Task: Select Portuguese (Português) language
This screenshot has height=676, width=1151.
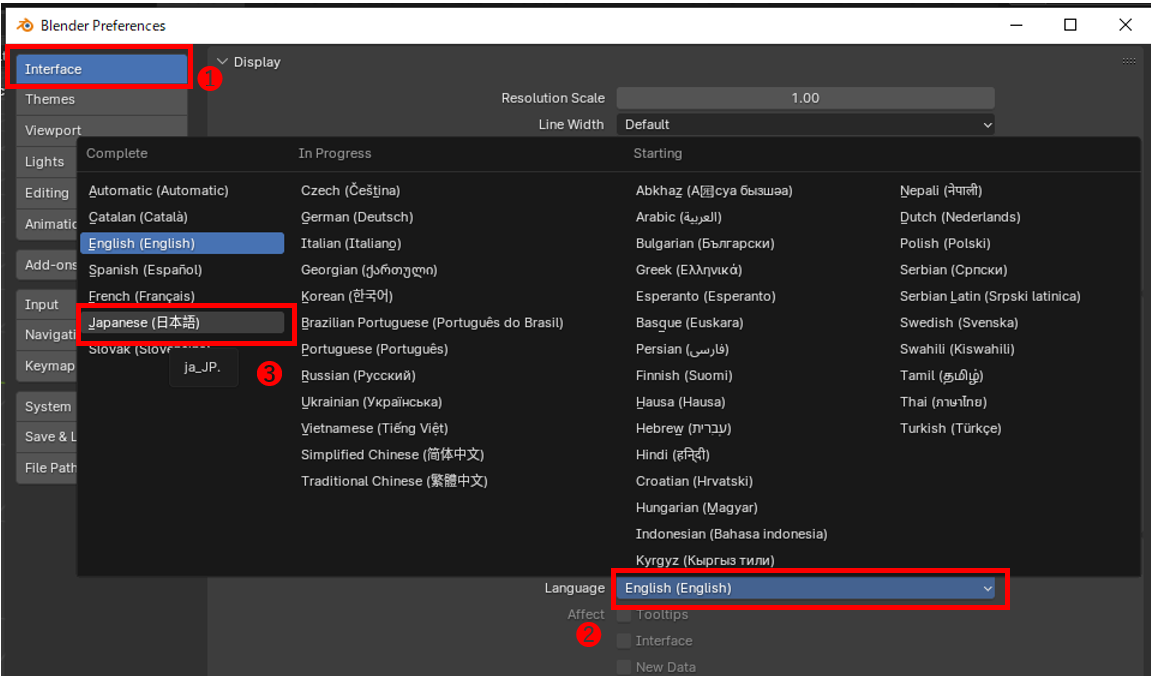Action: pyautogui.click(x=374, y=349)
